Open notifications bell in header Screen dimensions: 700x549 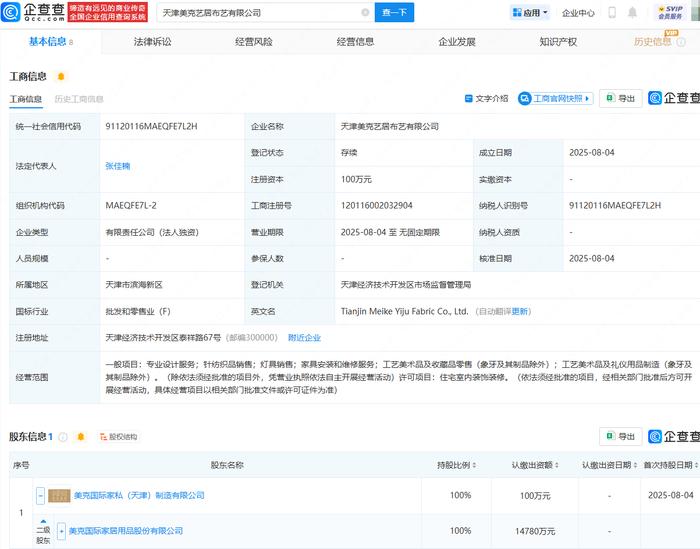(632, 12)
